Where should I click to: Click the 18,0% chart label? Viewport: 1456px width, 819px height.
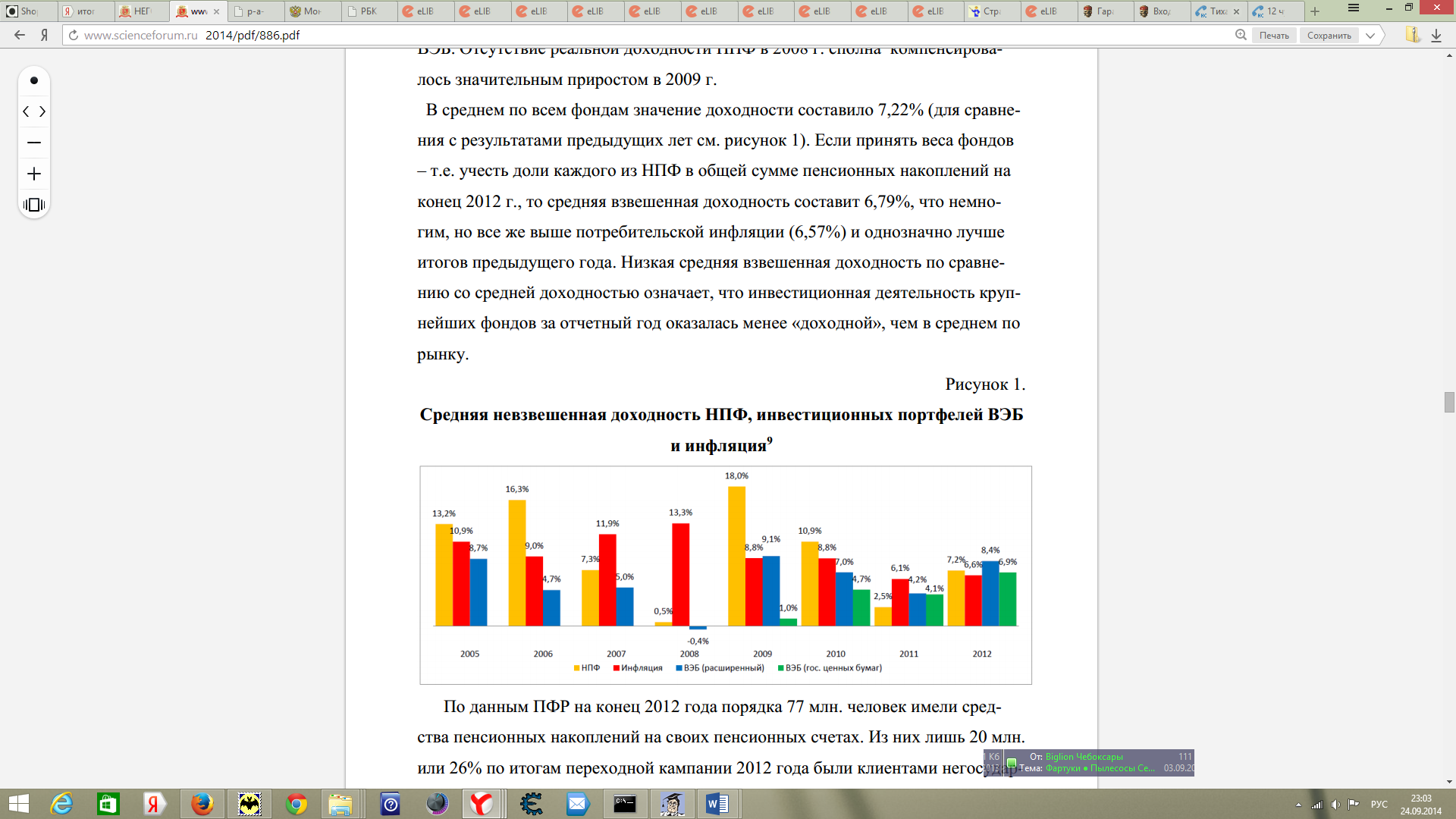(736, 476)
